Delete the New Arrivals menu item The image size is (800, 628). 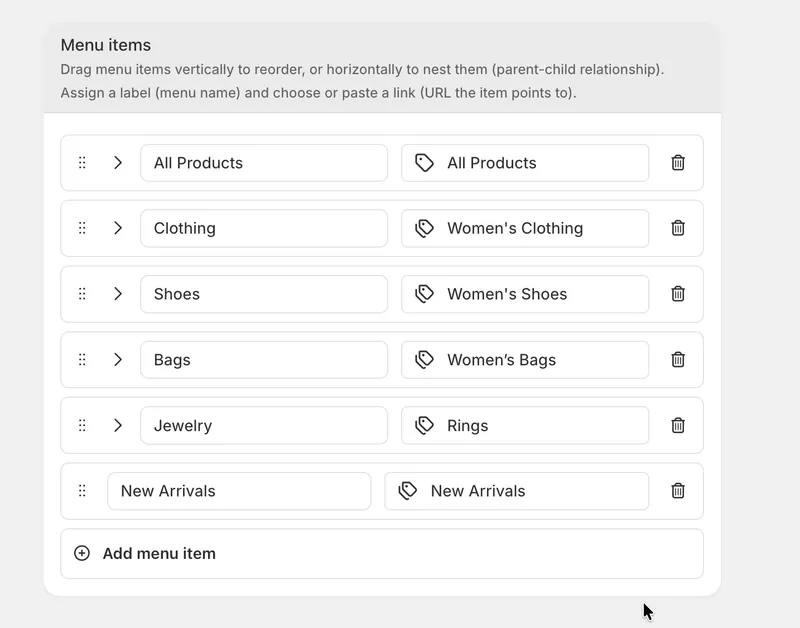pos(678,491)
